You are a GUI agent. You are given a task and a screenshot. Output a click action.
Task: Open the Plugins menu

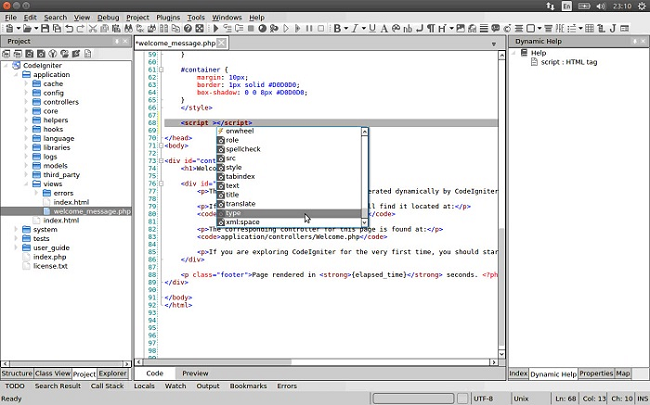pyautogui.click(x=168, y=17)
